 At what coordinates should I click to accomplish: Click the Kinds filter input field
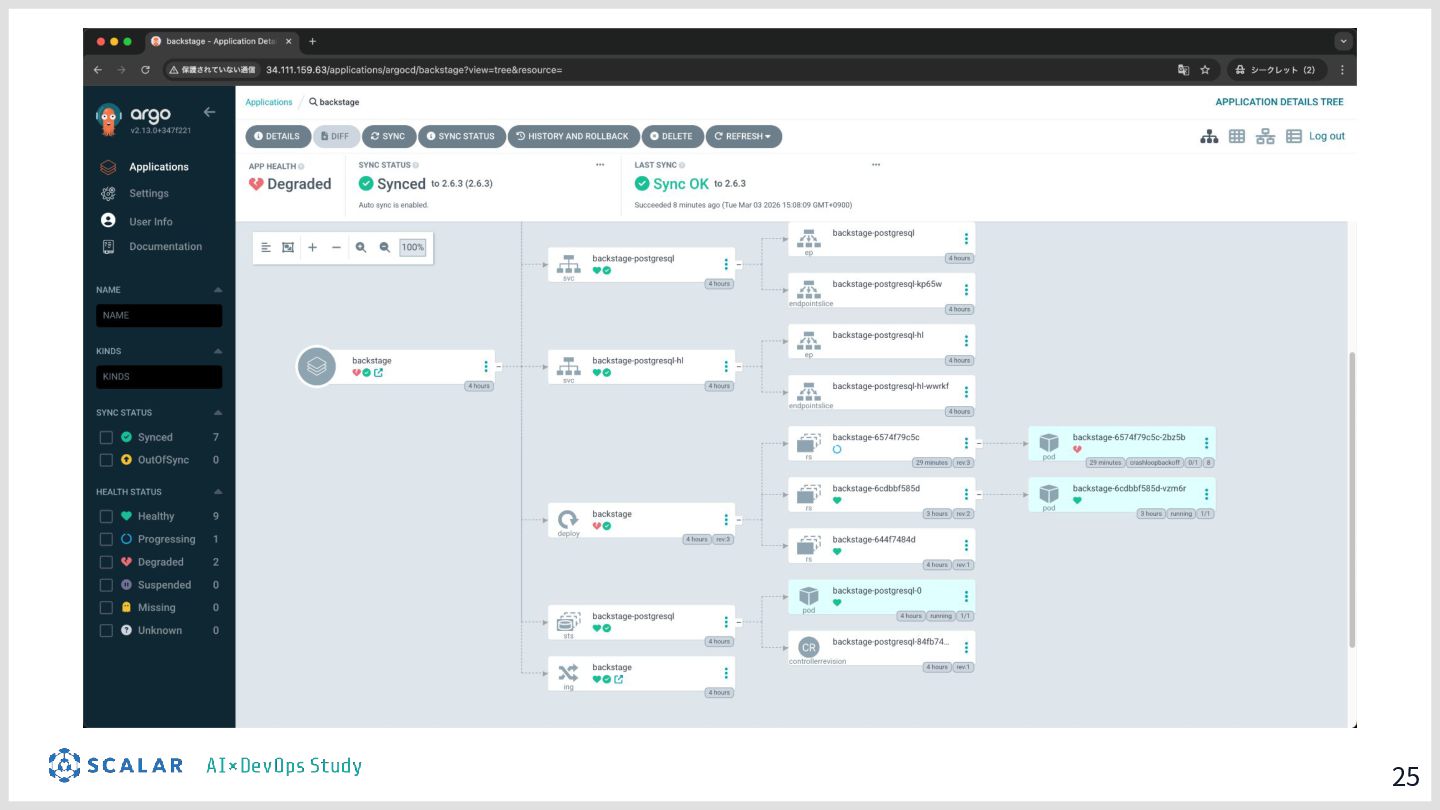[159, 377]
